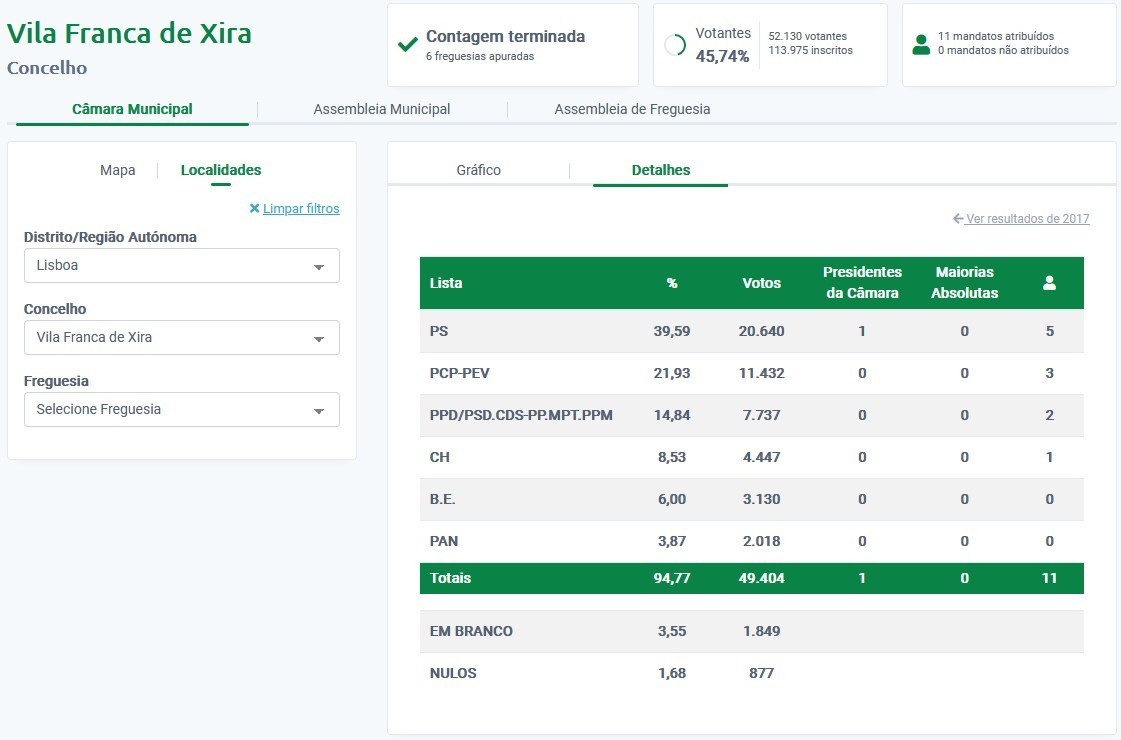This screenshot has width=1121, height=740.
Task: Open the Concelho dropdown showing Vila Franca de Xira
Action: [182, 337]
